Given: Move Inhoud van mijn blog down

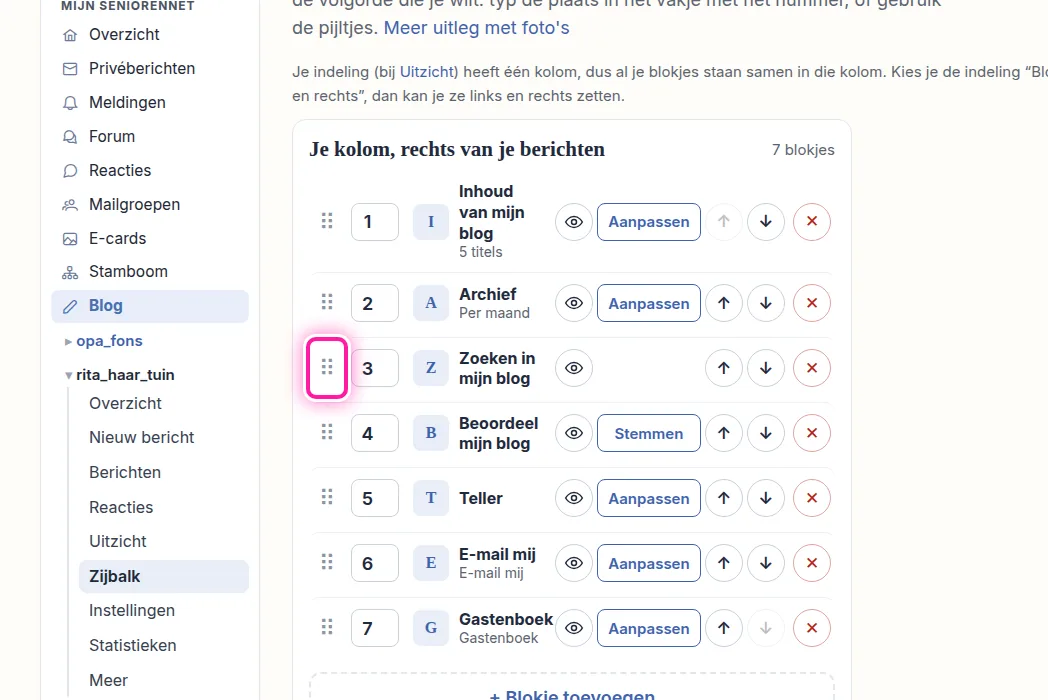Looking at the screenshot, I should click(766, 221).
